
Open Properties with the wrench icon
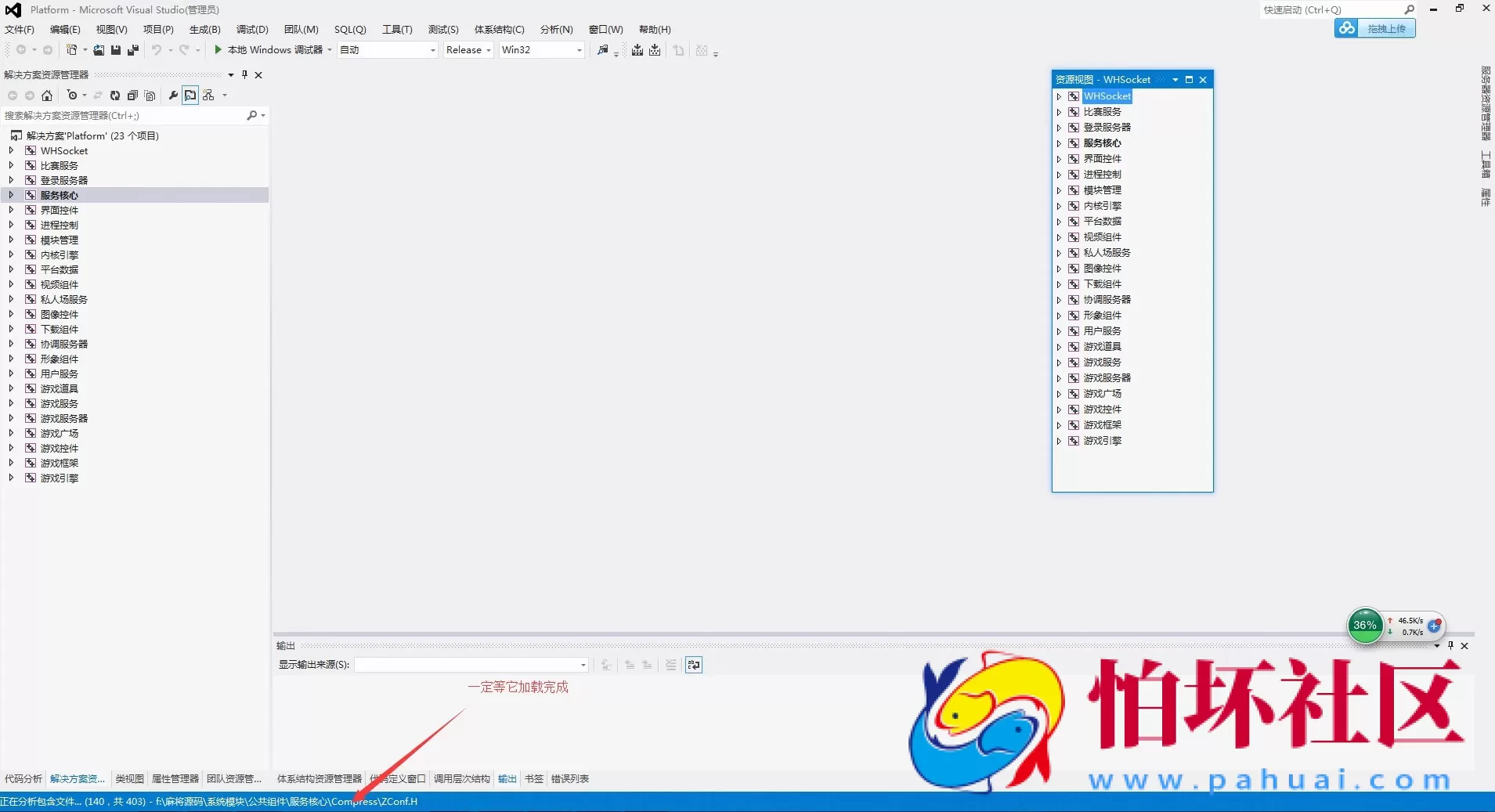173,96
